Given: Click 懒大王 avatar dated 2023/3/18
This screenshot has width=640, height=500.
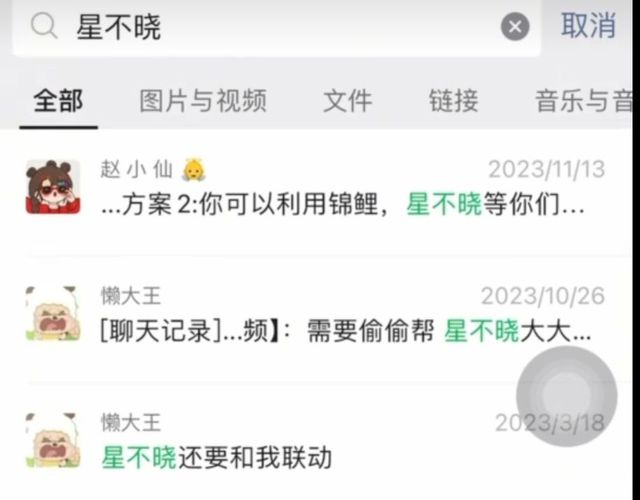Looking at the screenshot, I should [x=53, y=440].
